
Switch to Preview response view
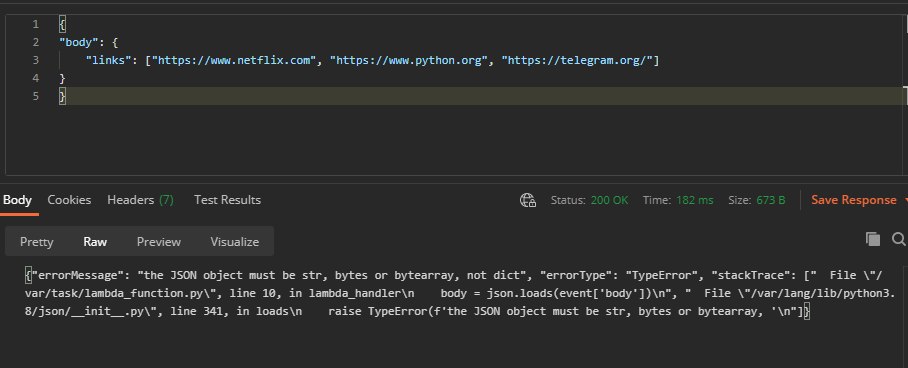pyautogui.click(x=159, y=242)
